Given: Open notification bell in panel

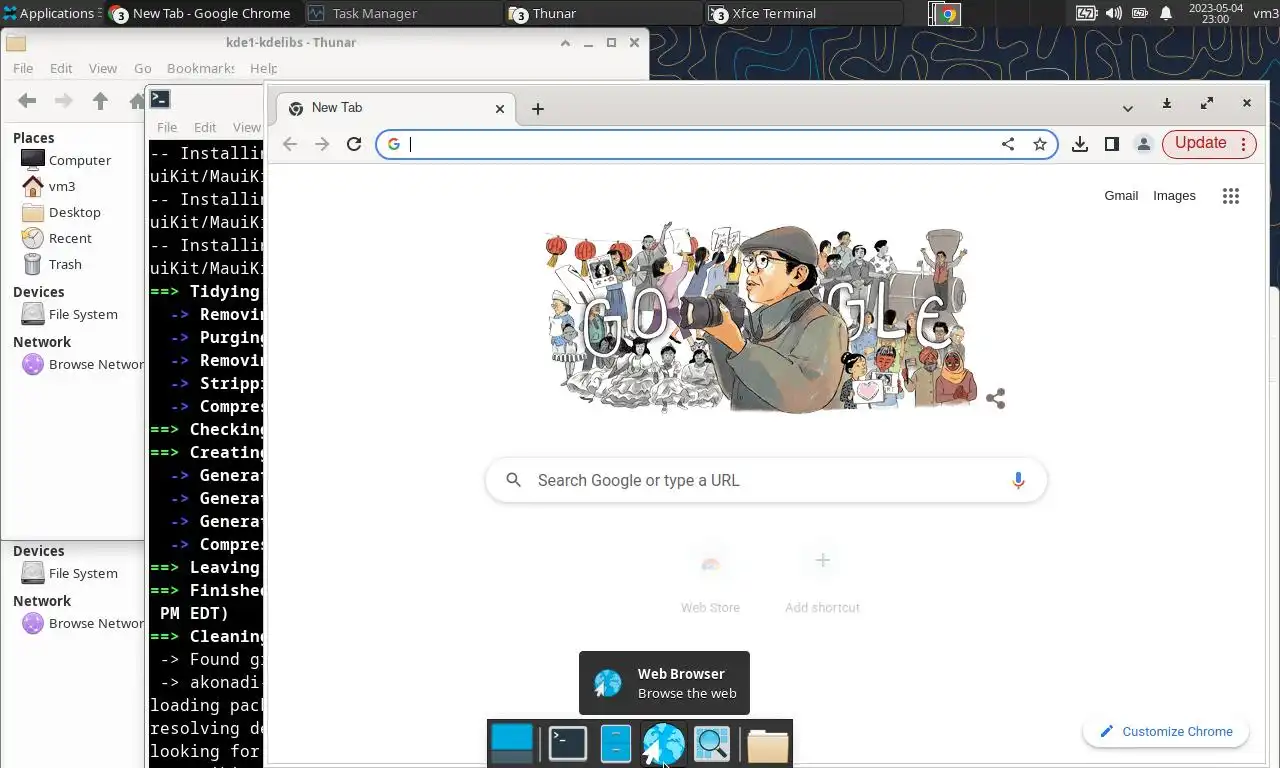Looking at the screenshot, I should click(x=1166, y=13).
